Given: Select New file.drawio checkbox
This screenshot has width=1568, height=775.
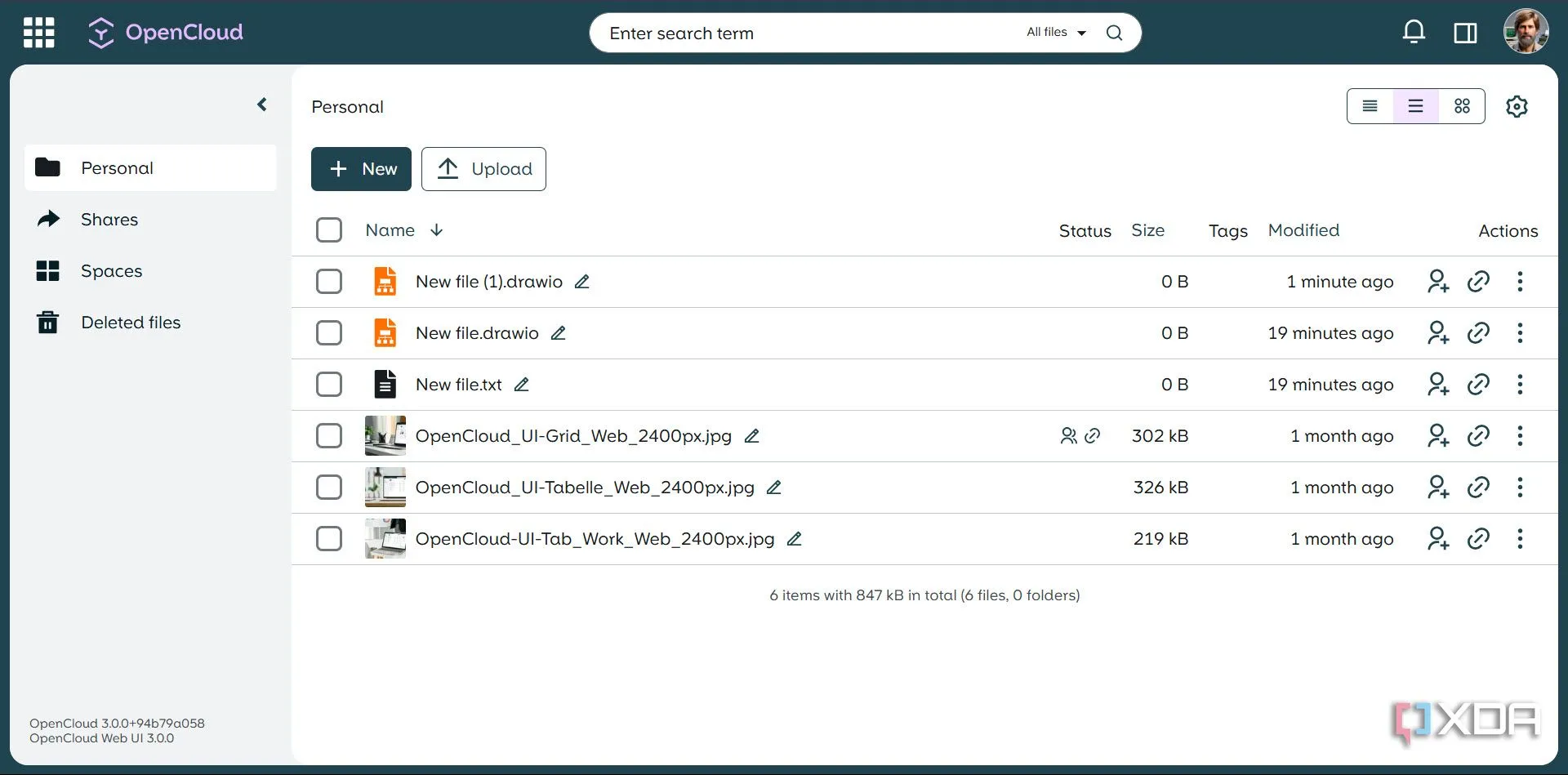Looking at the screenshot, I should coord(329,333).
